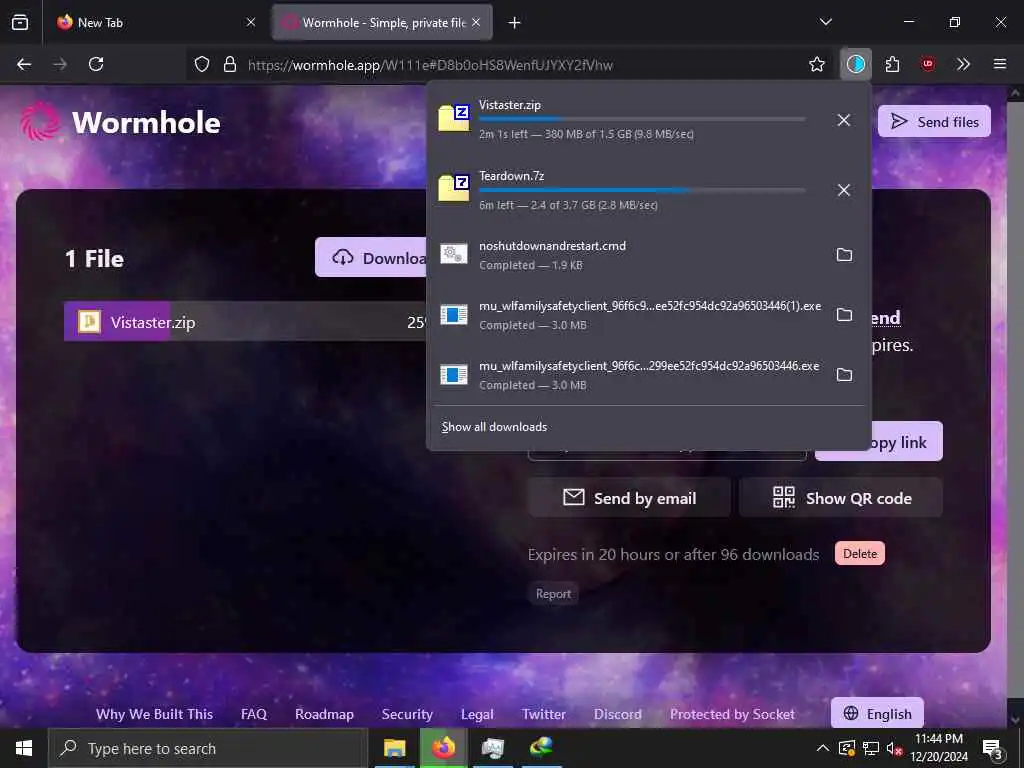Open mu_wlfamilysafetyclient (1).exe download entry
This screenshot has height=768, width=1024.
click(x=627, y=315)
